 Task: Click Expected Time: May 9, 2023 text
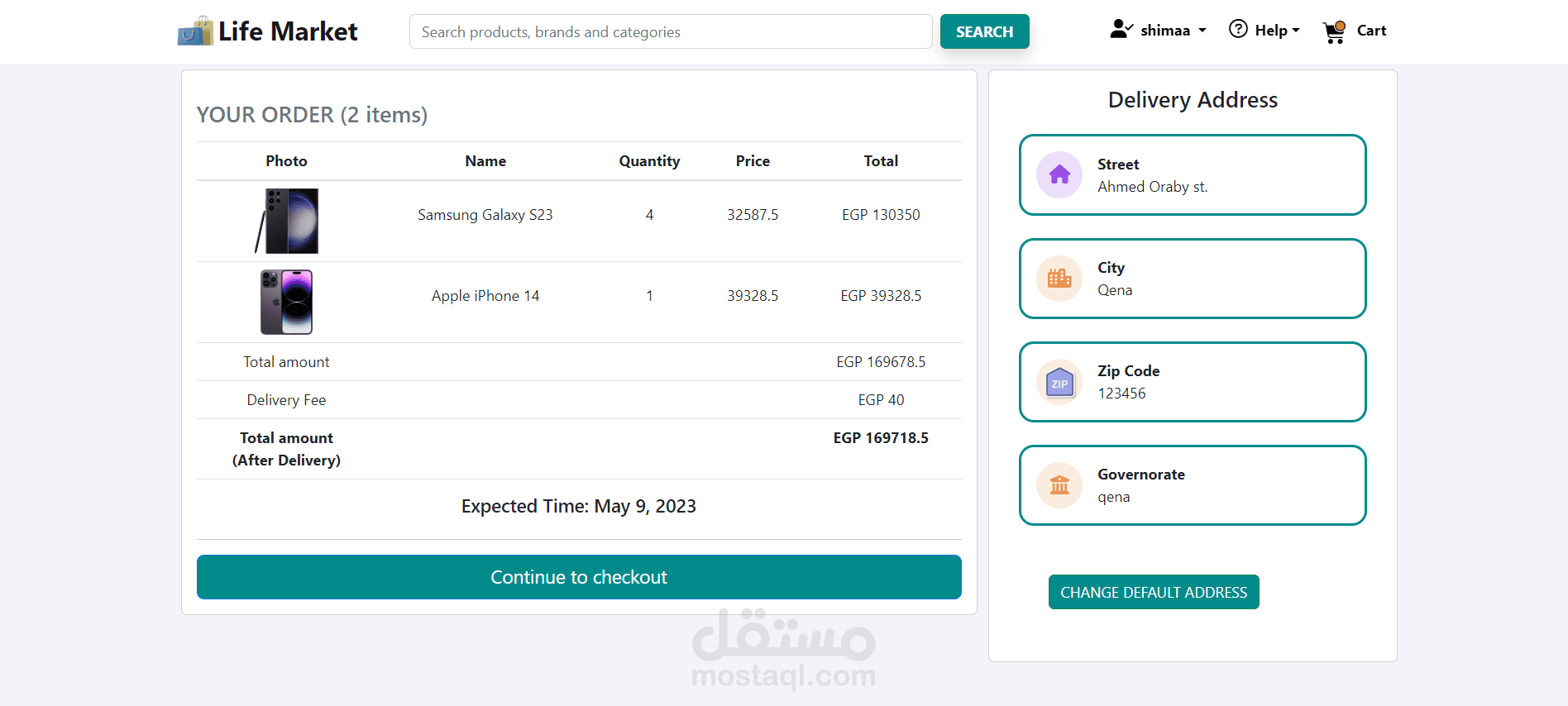pyautogui.click(x=579, y=506)
